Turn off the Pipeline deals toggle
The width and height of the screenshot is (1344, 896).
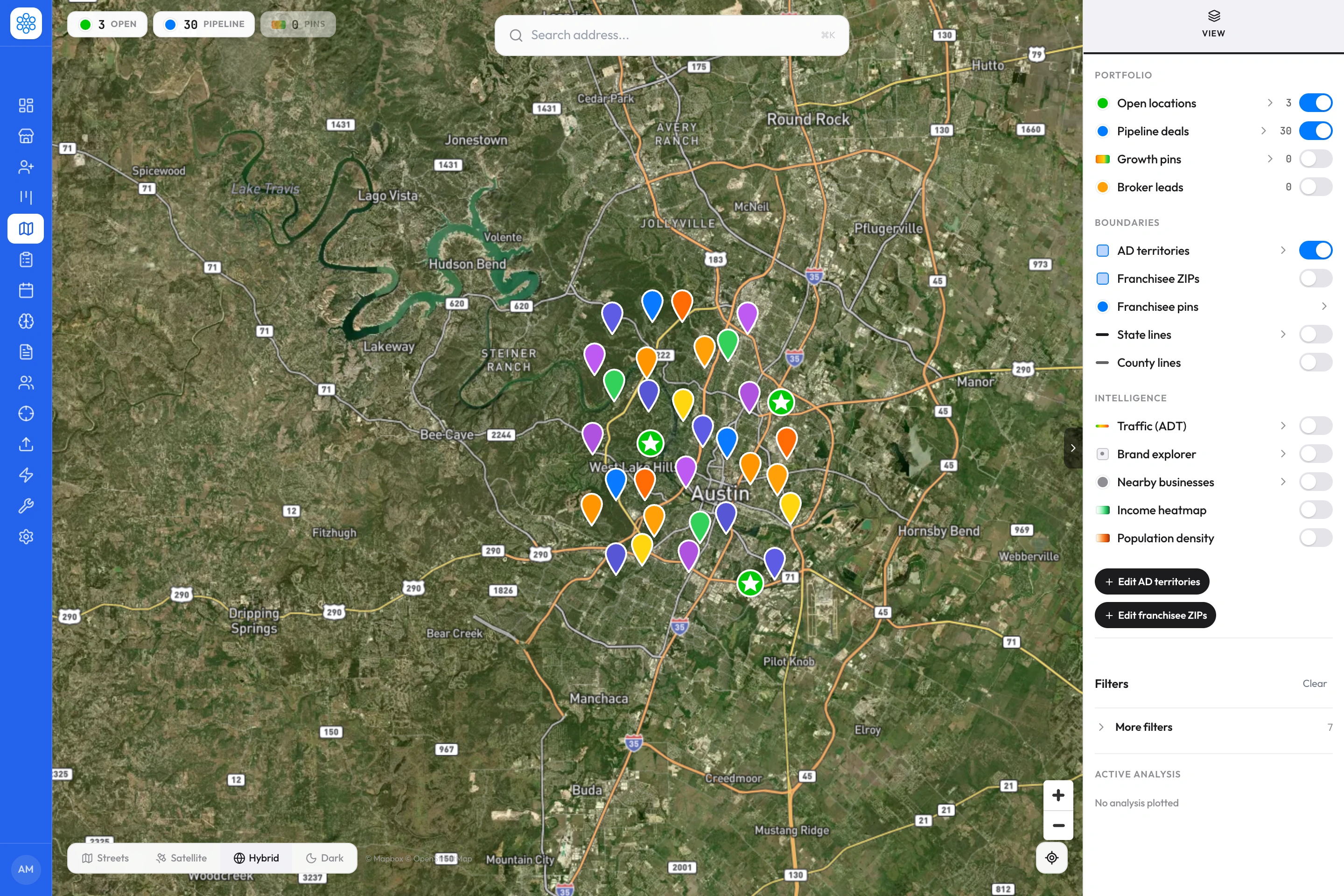click(x=1316, y=131)
